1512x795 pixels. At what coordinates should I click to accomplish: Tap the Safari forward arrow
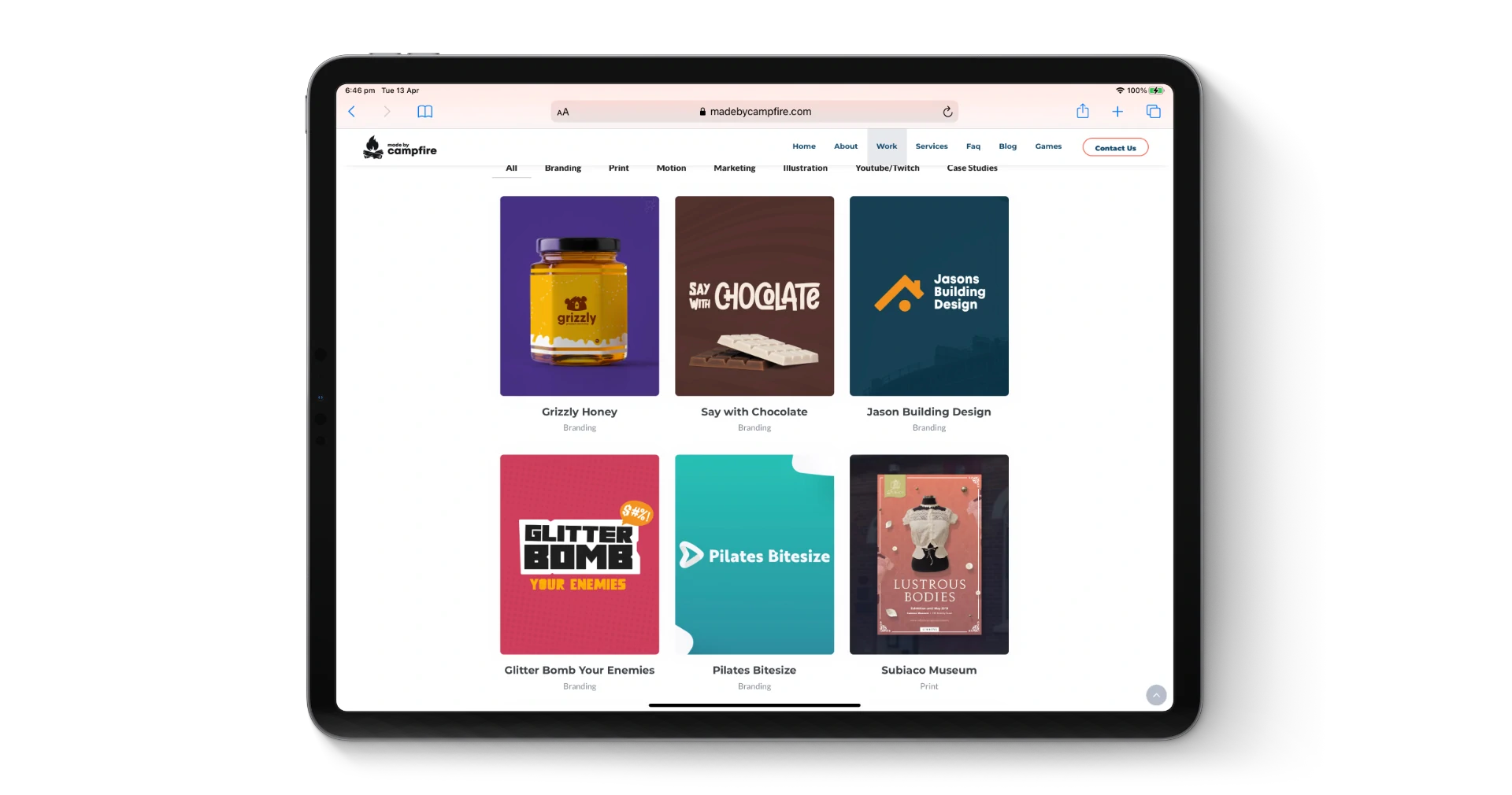pyautogui.click(x=387, y=112)
